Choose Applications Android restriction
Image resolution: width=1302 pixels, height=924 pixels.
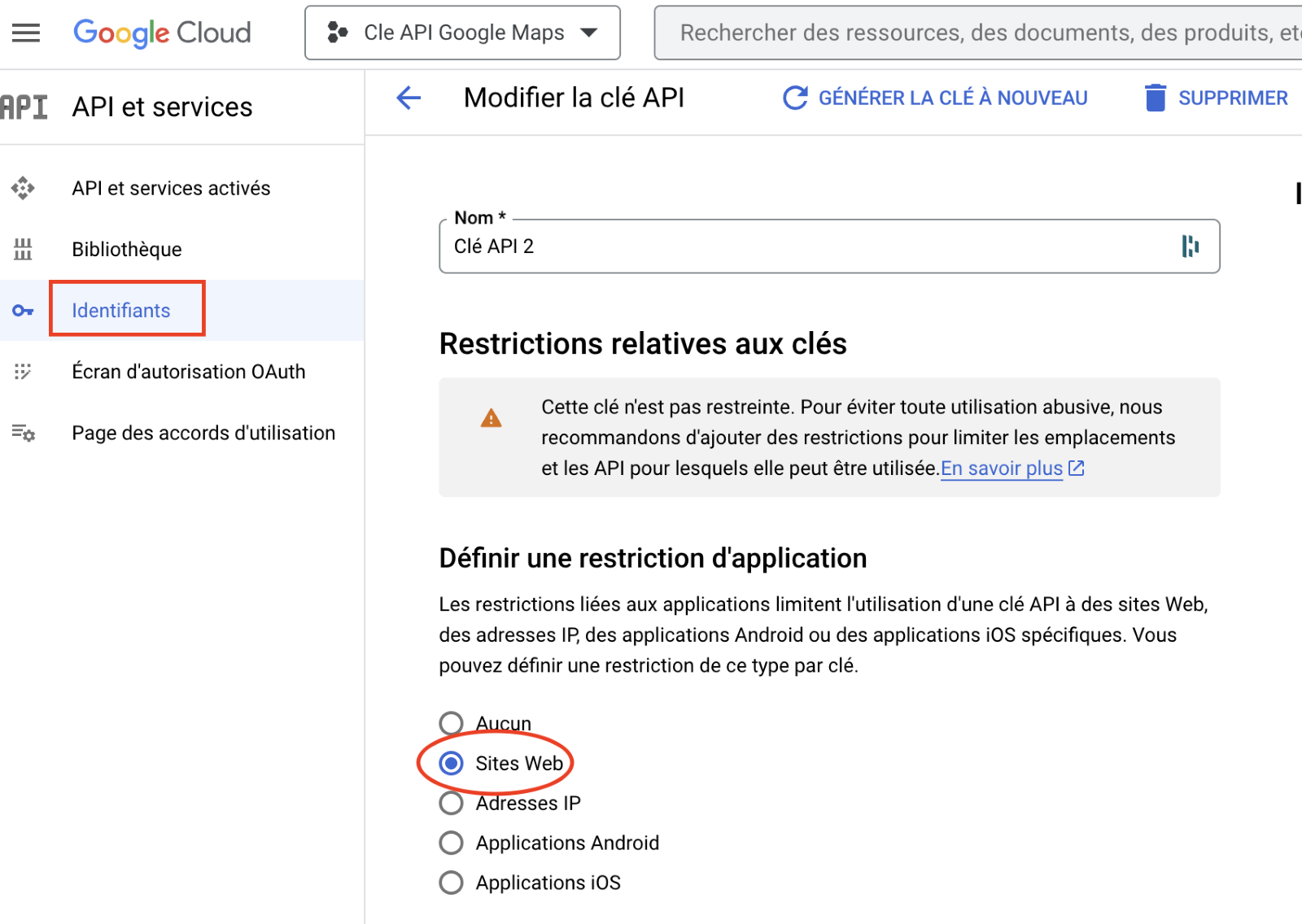coord(451,843)
